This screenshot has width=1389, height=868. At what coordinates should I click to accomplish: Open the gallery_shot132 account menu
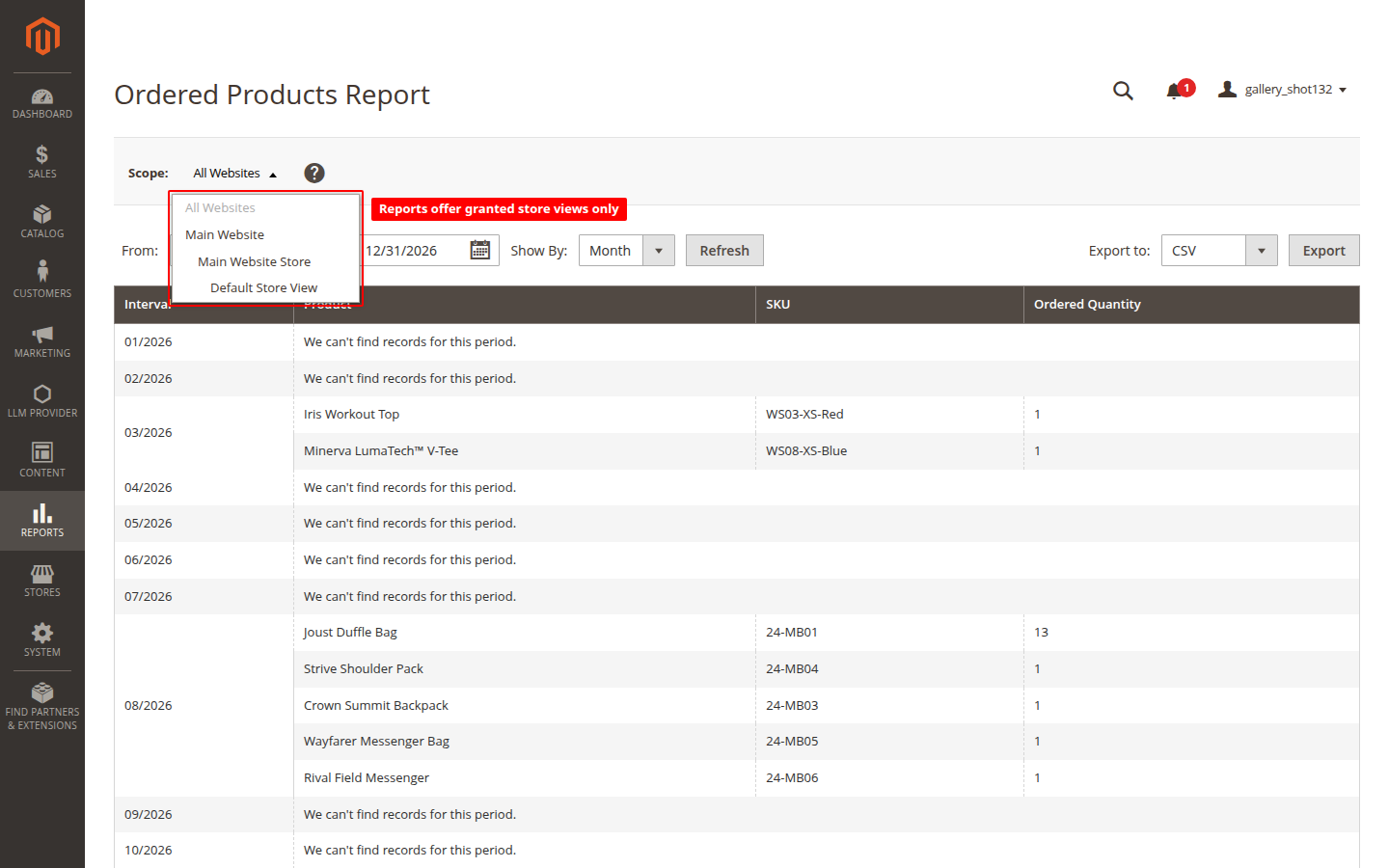click(x=1282, y=90)
